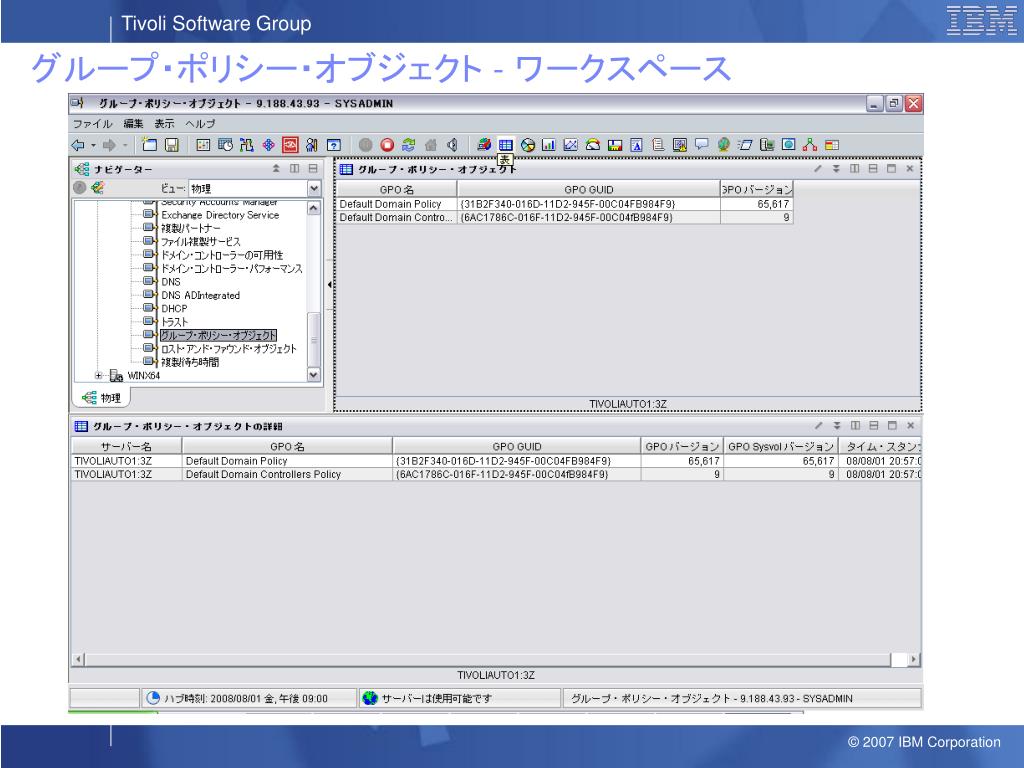The width and height of the screenshot is (1024, 768).
Task: Select the Browser view icon
Action: (x=788, y=145)
